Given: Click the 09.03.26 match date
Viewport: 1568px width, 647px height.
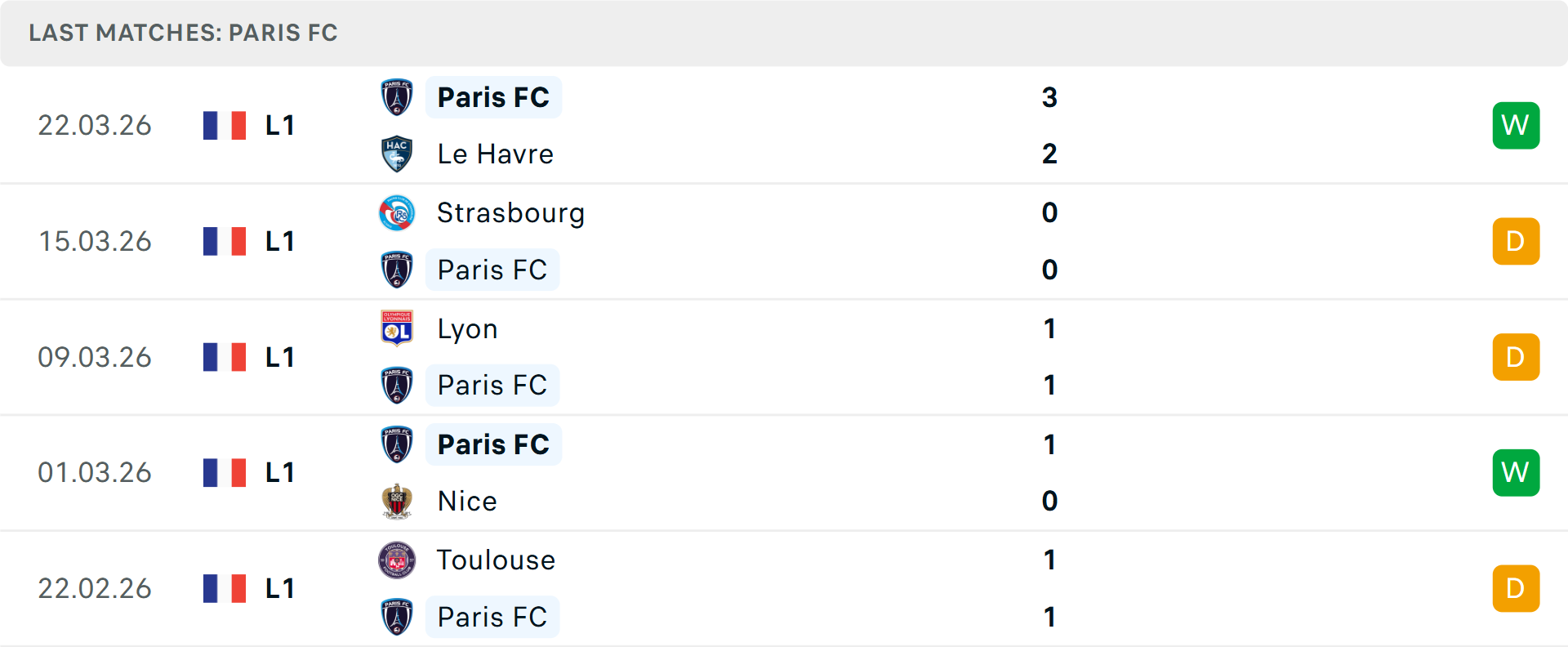Looking at the screenshot, I should 95,357.
